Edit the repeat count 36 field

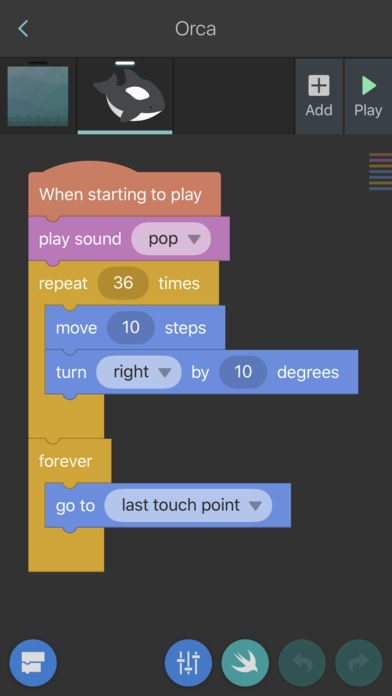pos(123,283)
